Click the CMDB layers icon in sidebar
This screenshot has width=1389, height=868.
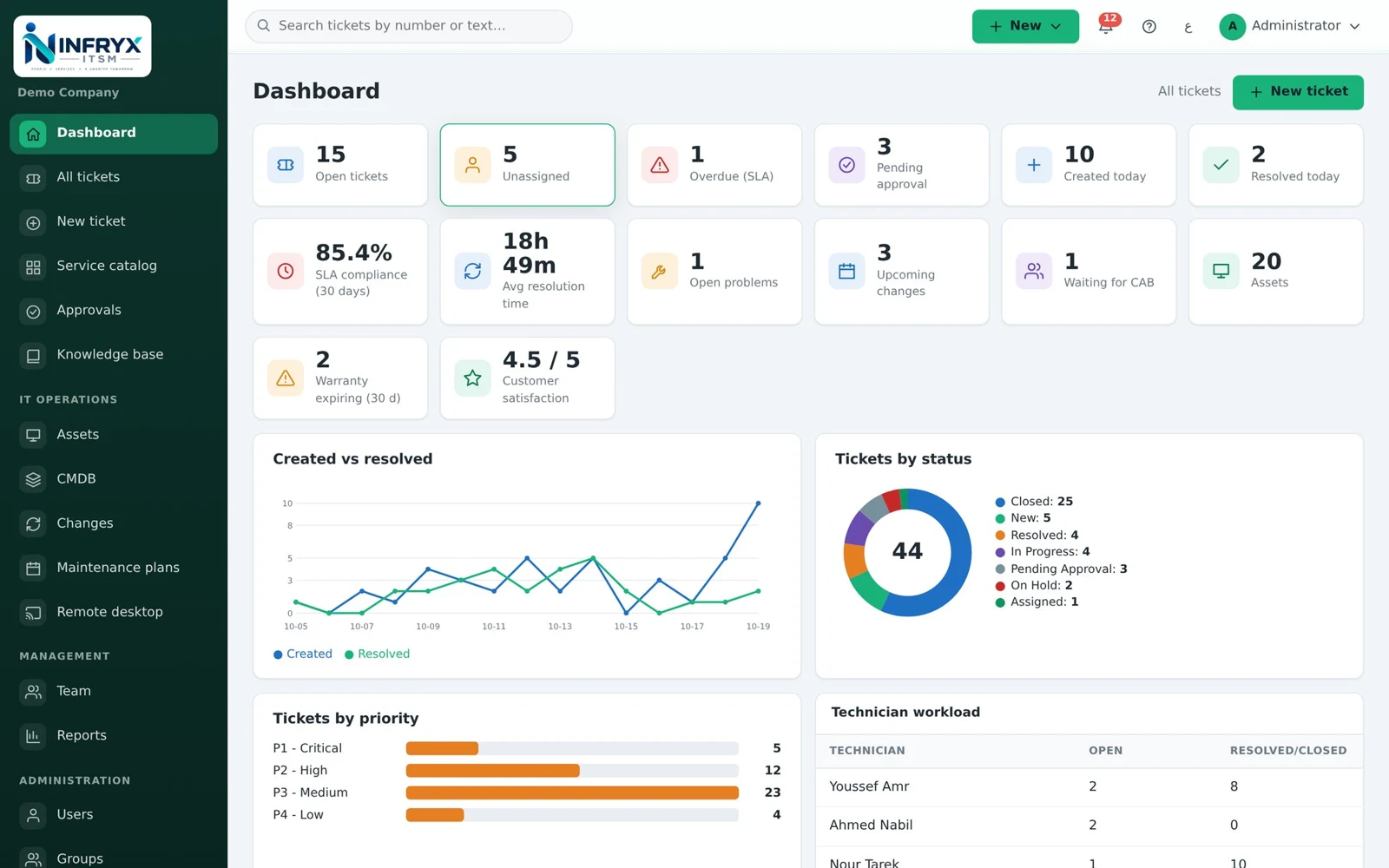tap(33, 479)
